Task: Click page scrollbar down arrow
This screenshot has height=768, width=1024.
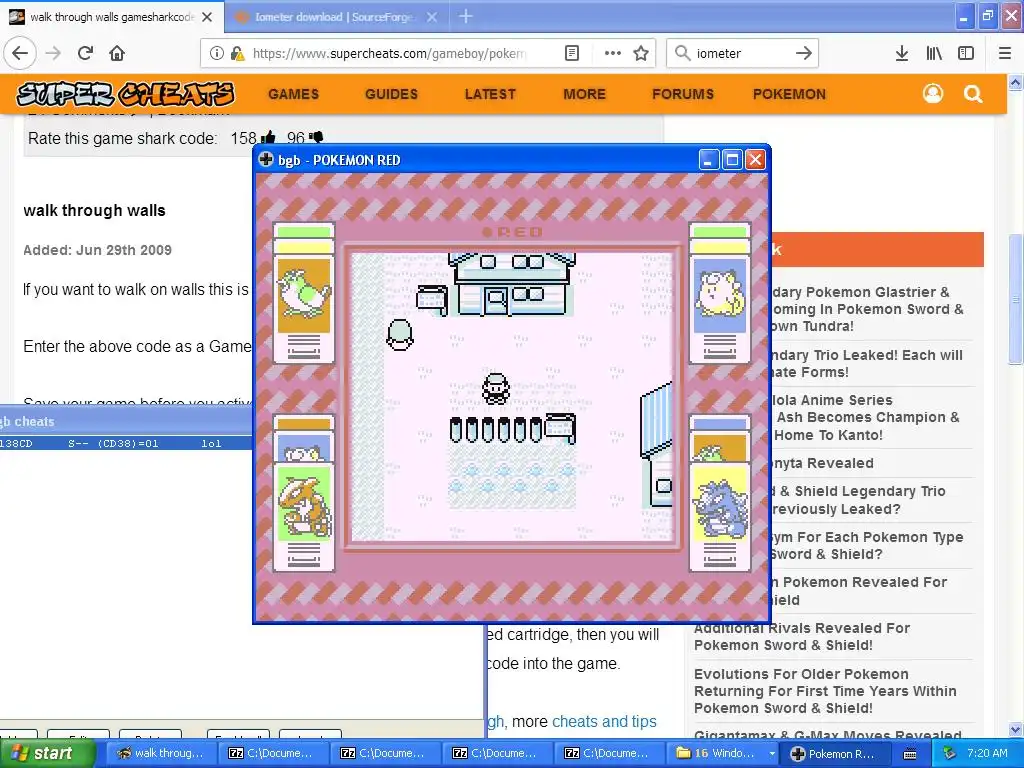Action: pos(1015,729)
